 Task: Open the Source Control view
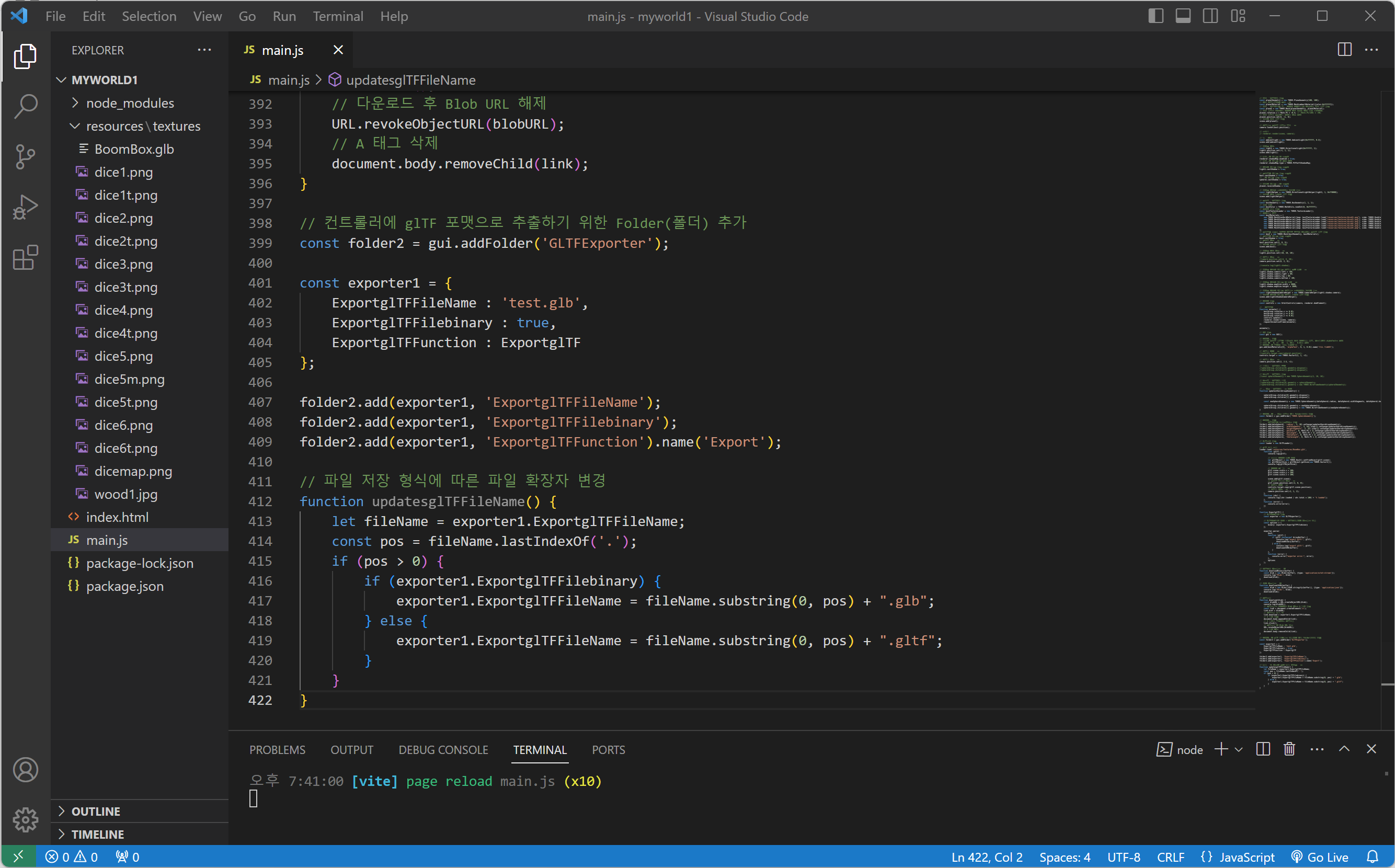tap(25, 156)
